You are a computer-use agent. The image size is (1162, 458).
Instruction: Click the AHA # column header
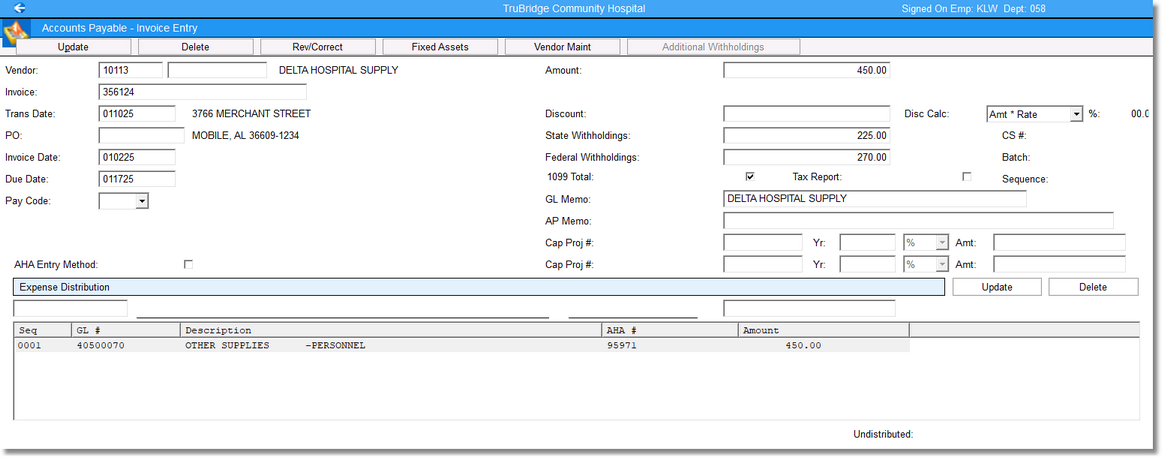click(670, 331)
